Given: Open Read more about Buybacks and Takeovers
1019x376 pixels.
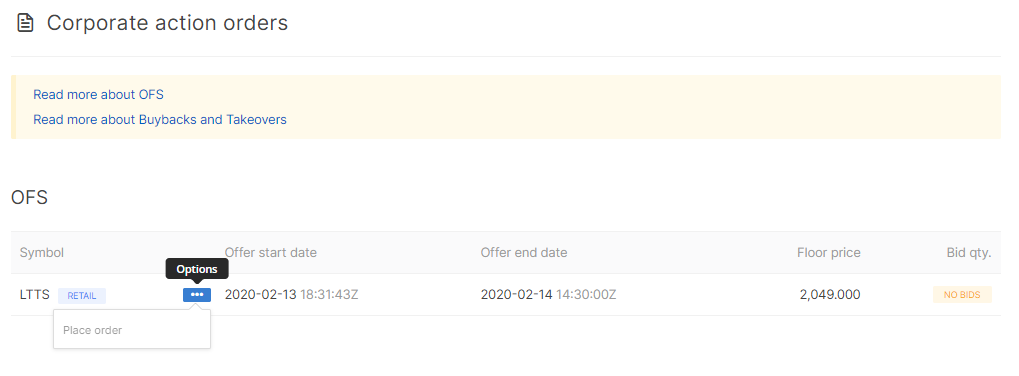Looking at the screenshot, I should [x=160, y=119].
